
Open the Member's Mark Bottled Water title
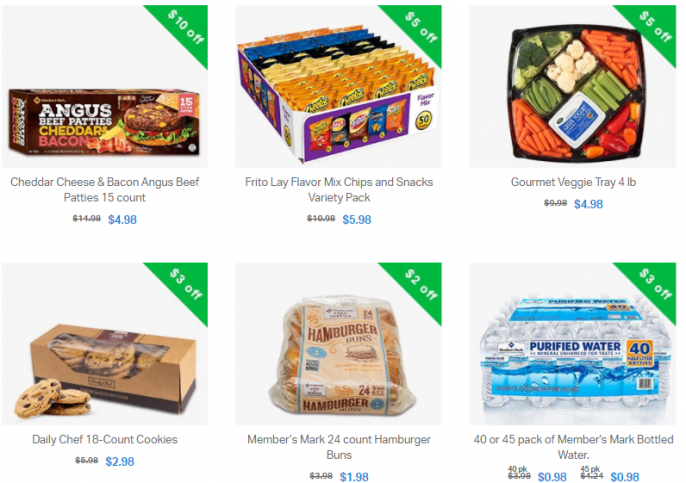(573, 447)
